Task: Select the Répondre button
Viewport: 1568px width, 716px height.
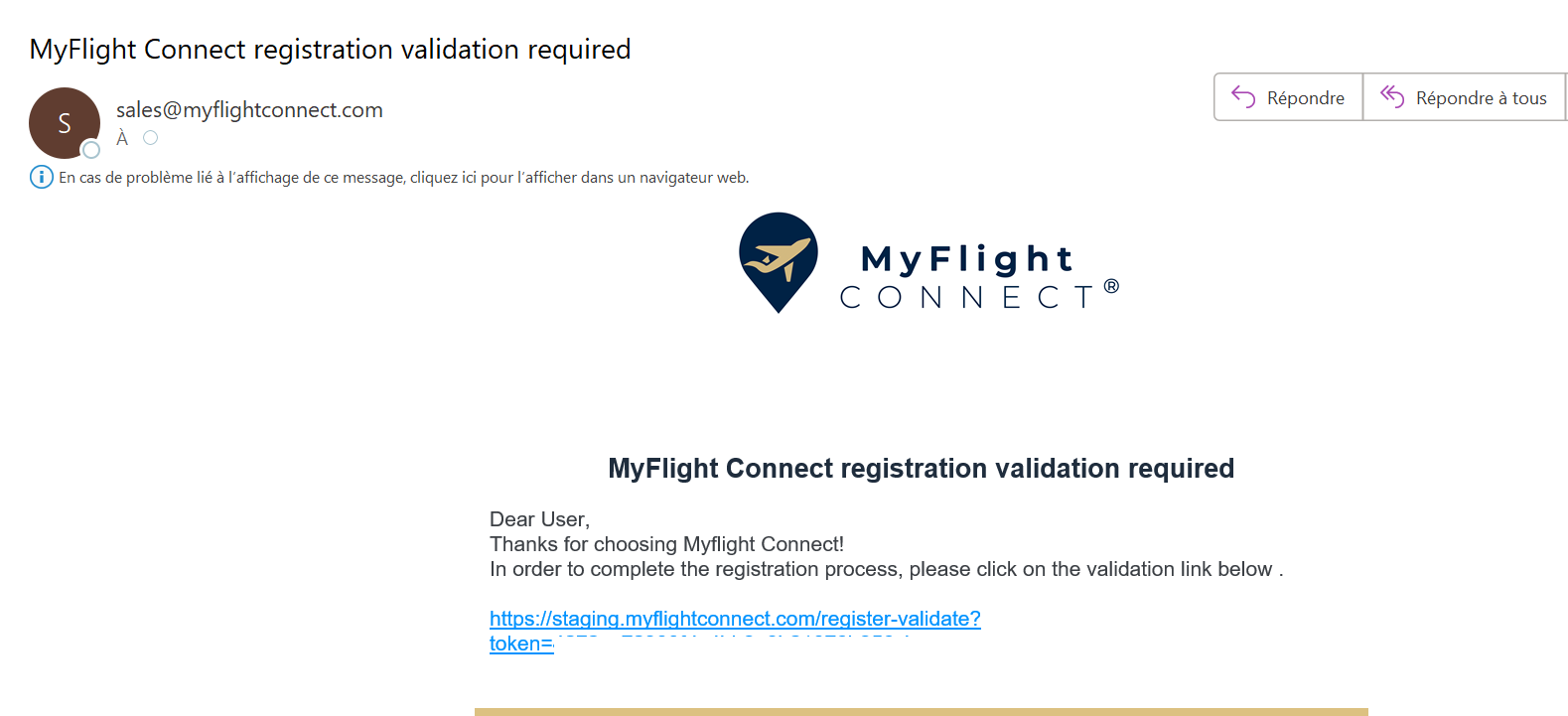Action: pos(1288,97)
